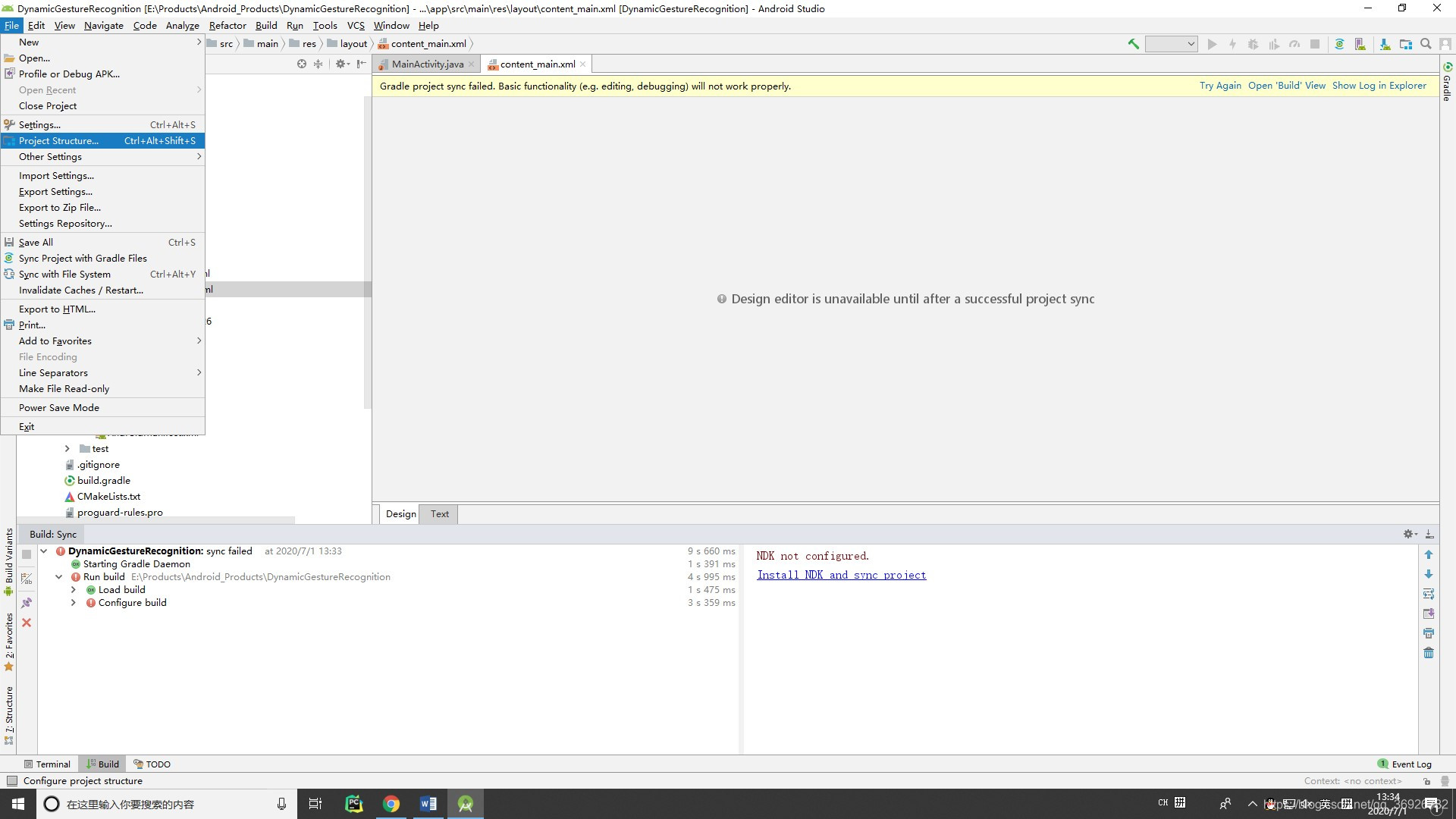
Task: Select Project Structure... in the File menu
Action: pyautogui.click(x=102, y=141)
